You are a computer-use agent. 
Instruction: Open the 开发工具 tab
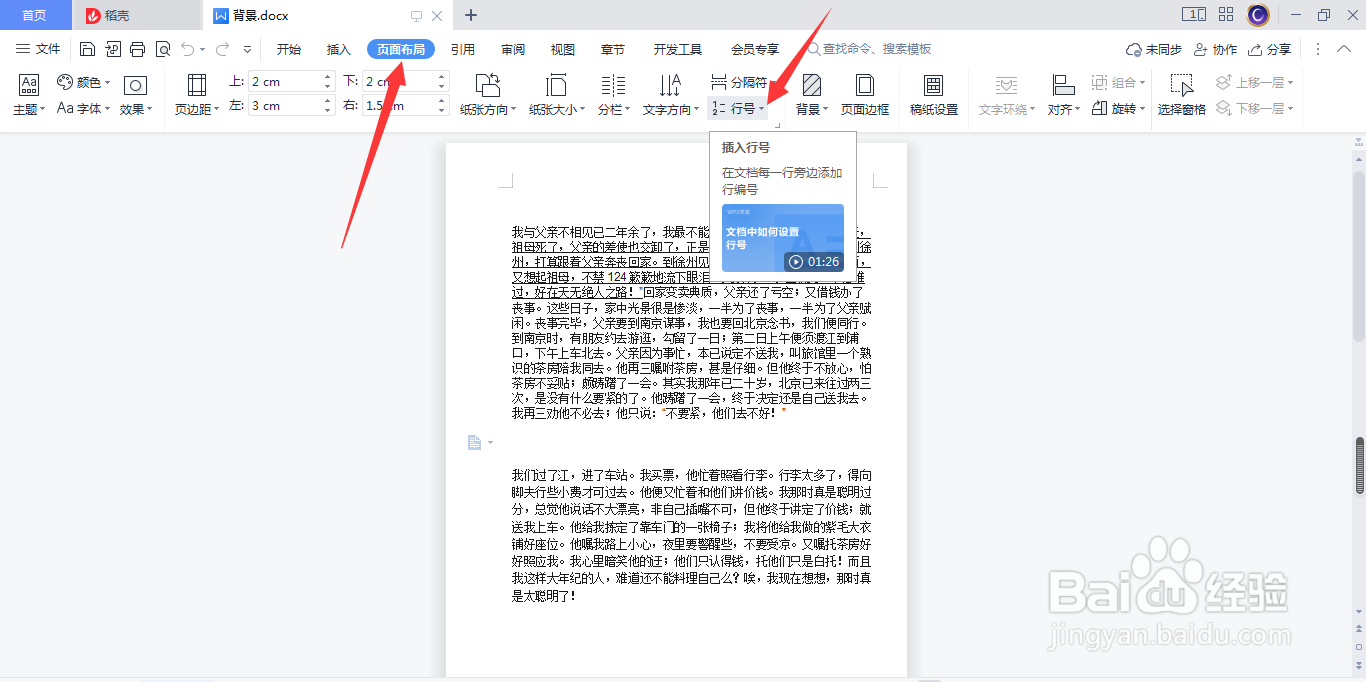click(678, 49)
